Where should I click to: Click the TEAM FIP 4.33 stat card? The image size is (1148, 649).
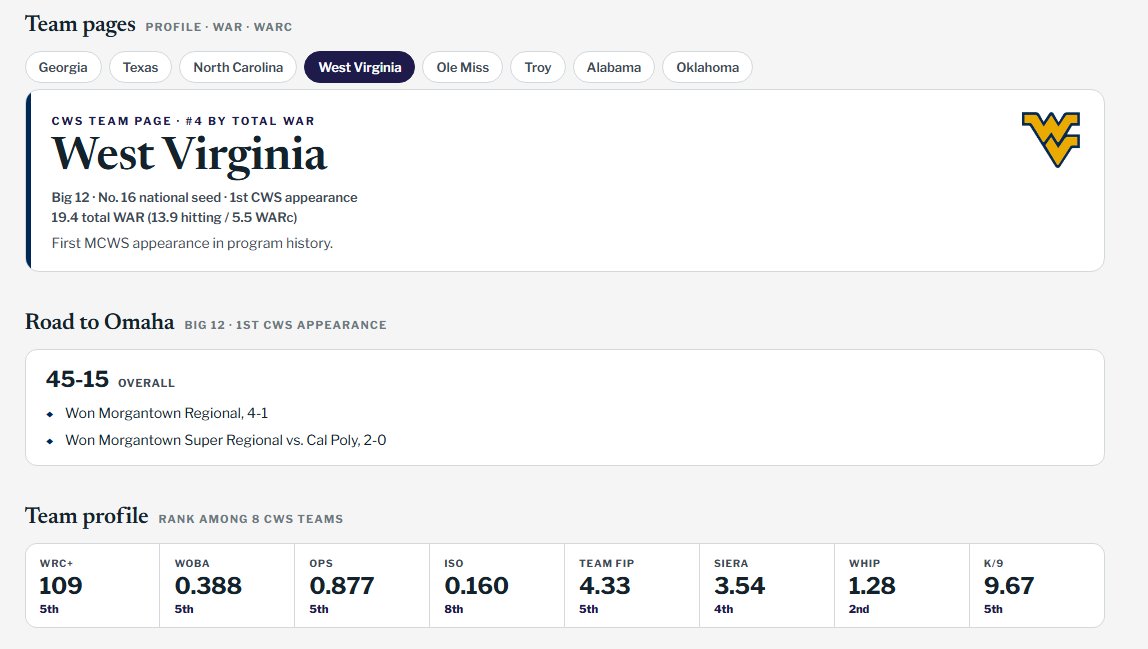(x=632, y=585)
